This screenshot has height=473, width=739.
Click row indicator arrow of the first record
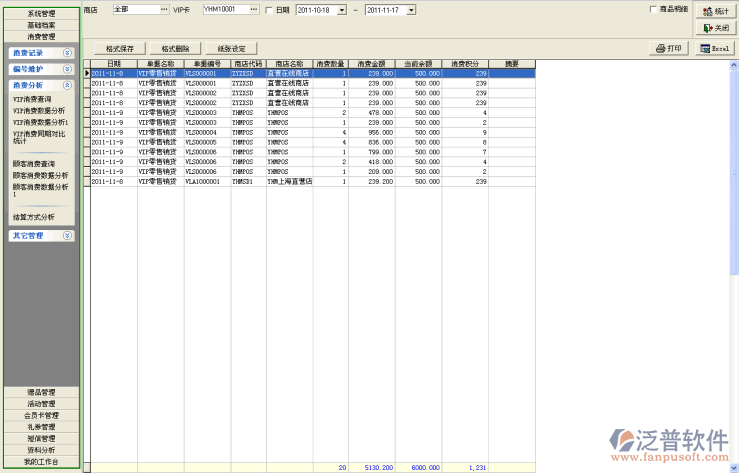point(87,73)
